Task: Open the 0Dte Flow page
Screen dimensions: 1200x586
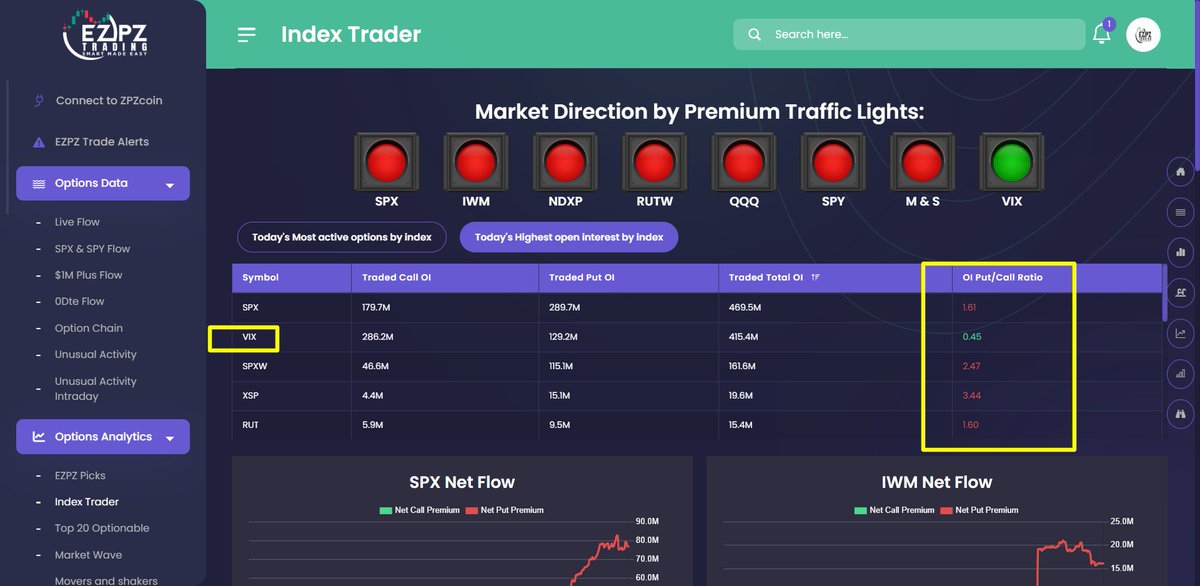Action: tap(79, 301)
